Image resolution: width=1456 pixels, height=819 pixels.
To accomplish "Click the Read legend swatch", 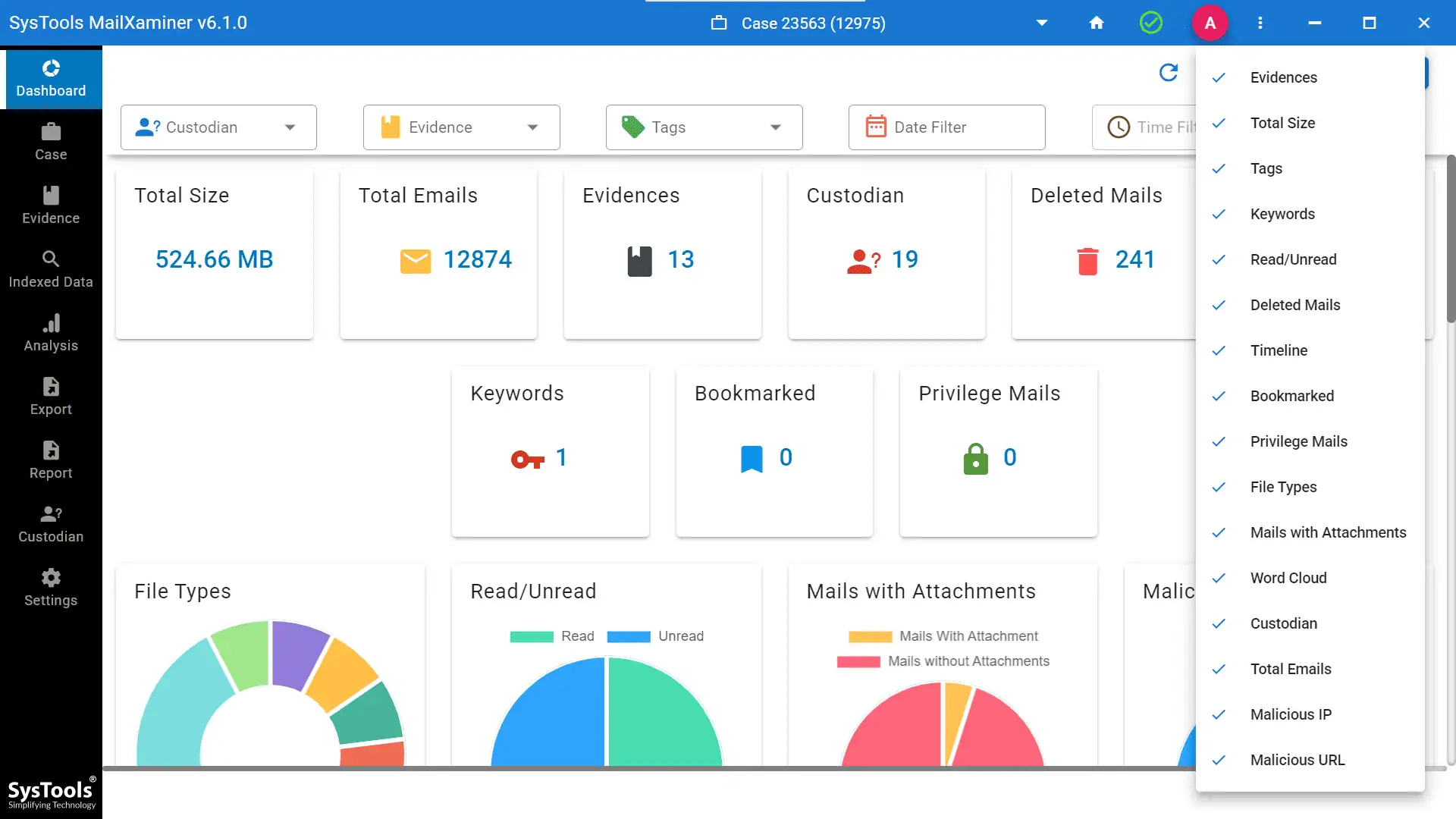I will coord(532,636).
